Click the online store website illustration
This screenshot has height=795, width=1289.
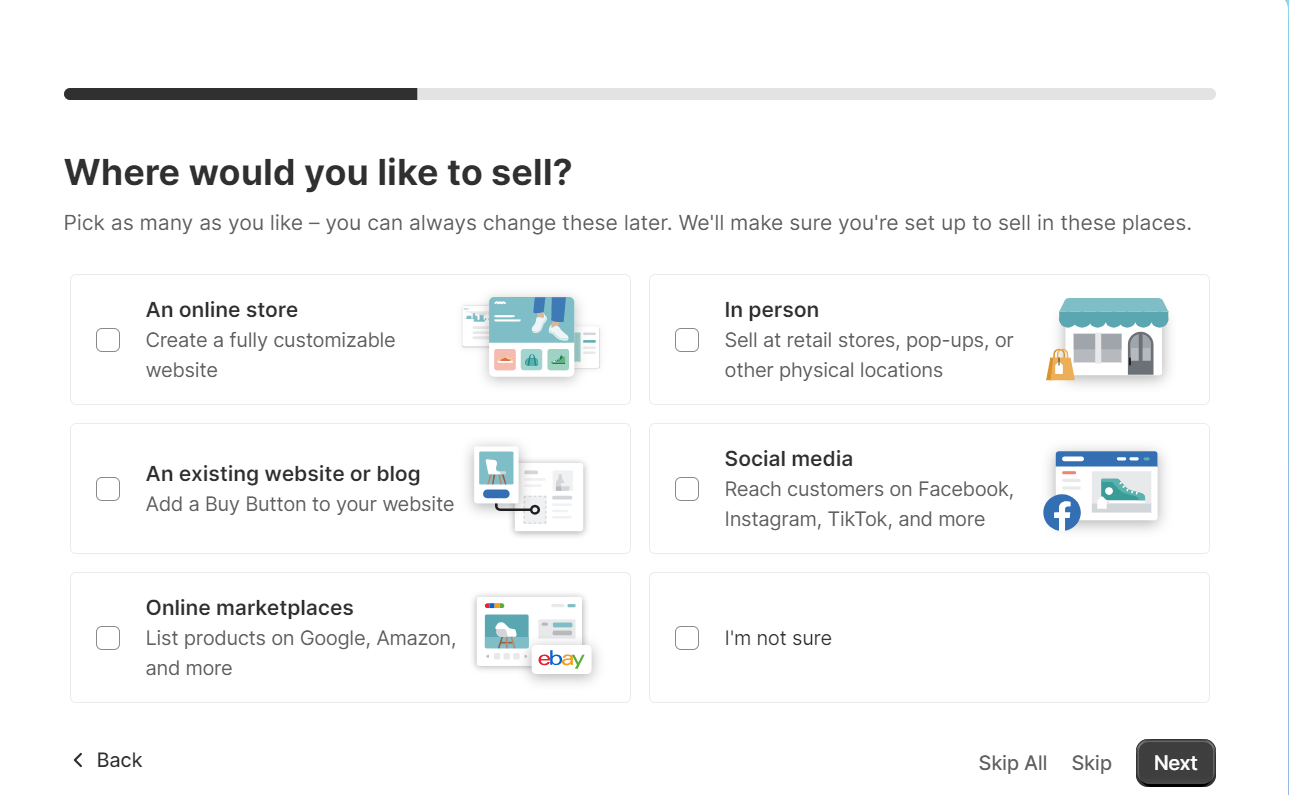coord(531,337)
